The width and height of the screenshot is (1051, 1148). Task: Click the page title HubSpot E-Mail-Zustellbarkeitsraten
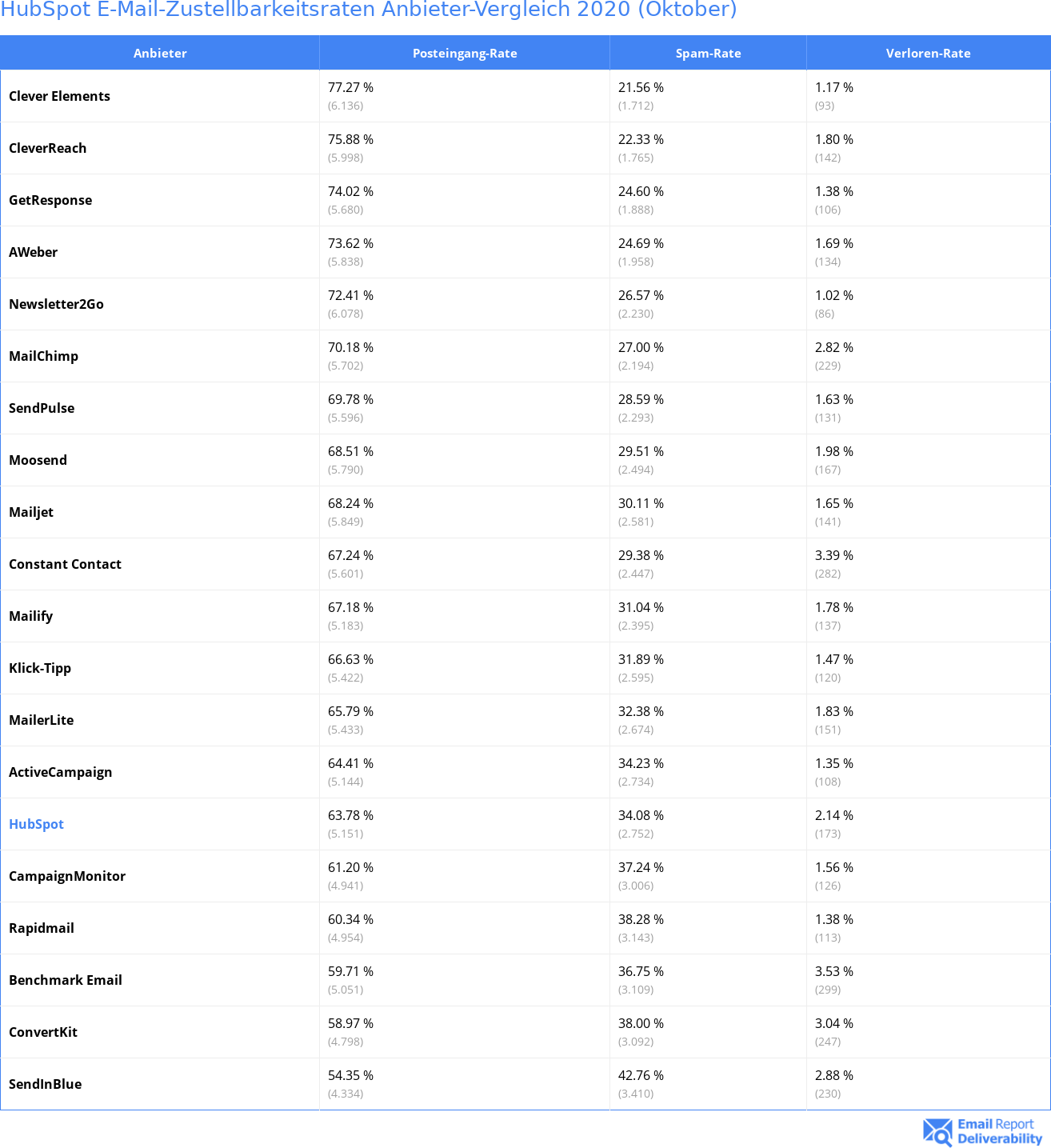[x=369, y=10]
